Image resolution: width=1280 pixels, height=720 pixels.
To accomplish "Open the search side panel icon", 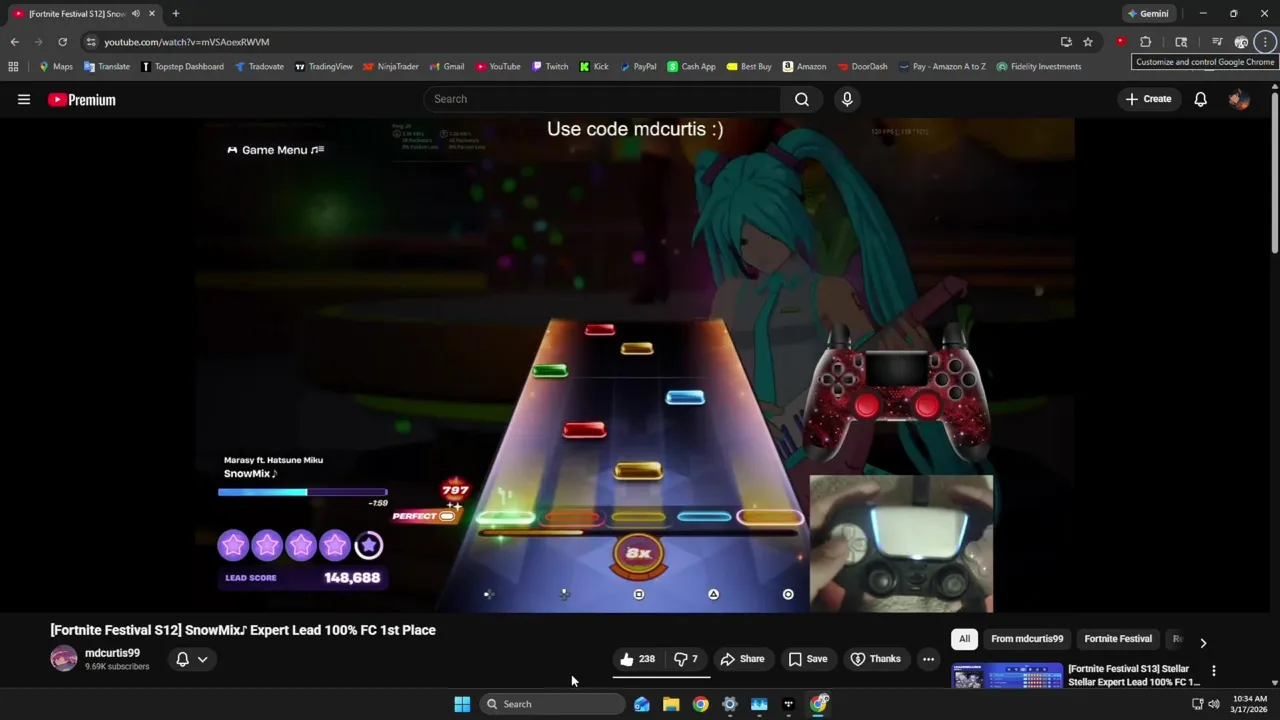I will tap(1181, 42).
